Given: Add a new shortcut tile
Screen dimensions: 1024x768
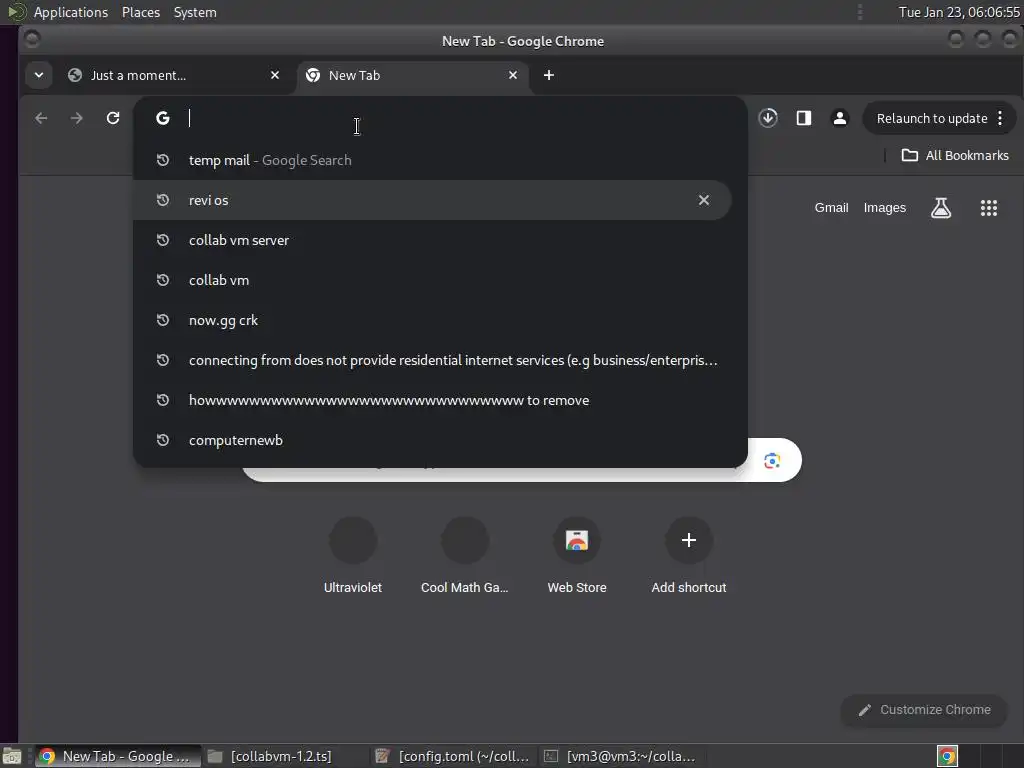Looking at the screenshot, I should click(x=688, y=555).
